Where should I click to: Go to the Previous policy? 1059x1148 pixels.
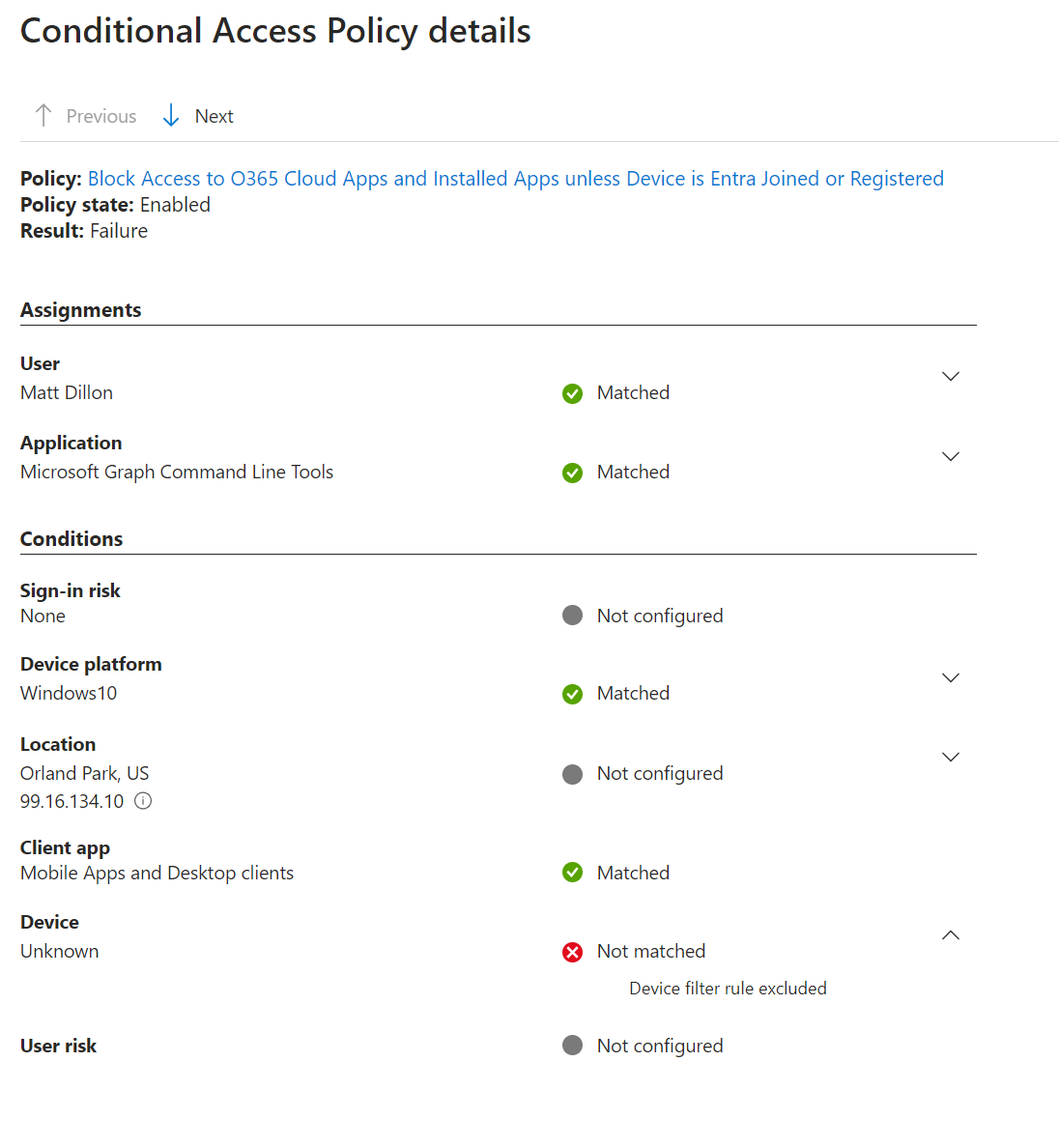pos(100,116)
